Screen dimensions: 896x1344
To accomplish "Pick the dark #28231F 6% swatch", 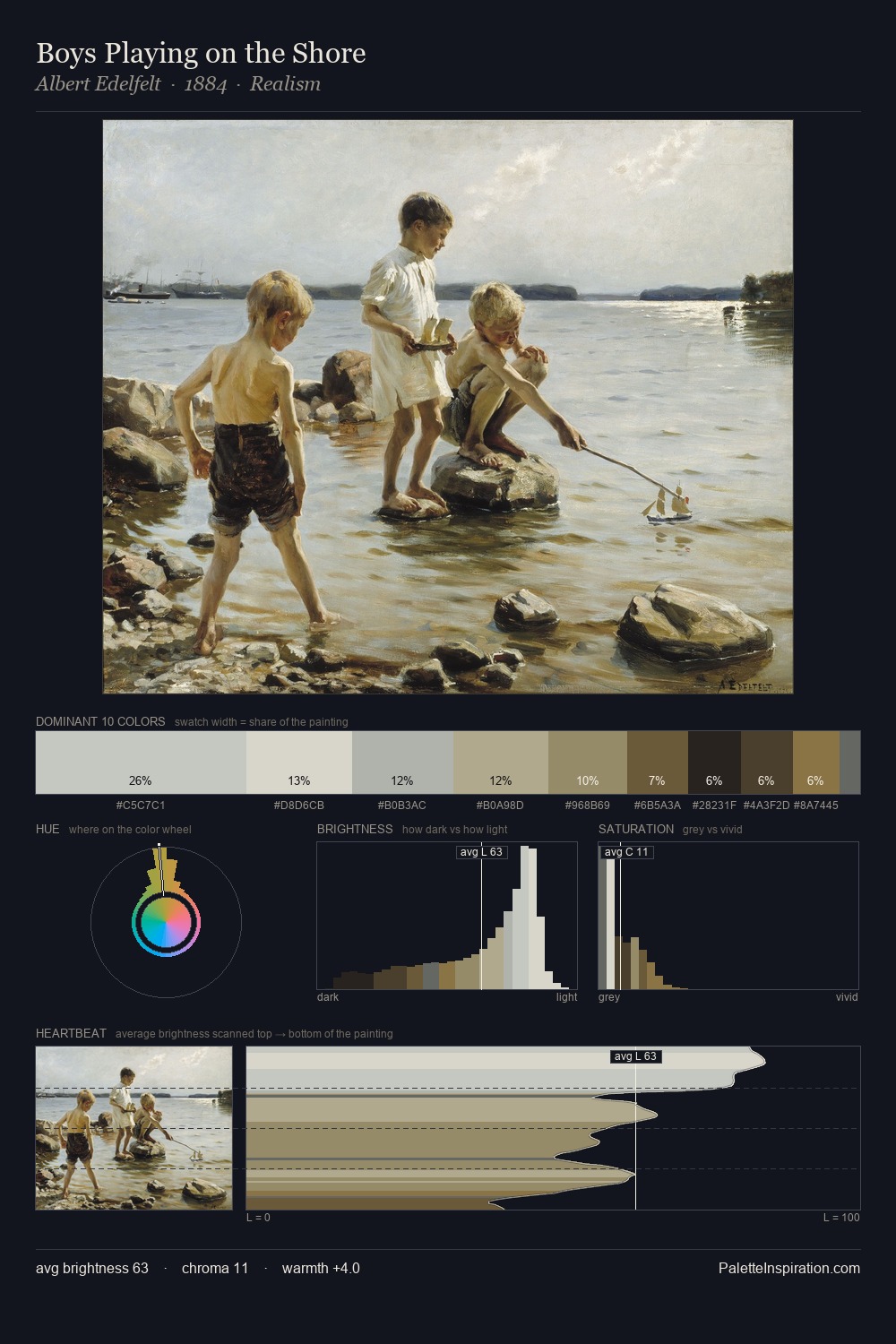I will pos(714,762).
